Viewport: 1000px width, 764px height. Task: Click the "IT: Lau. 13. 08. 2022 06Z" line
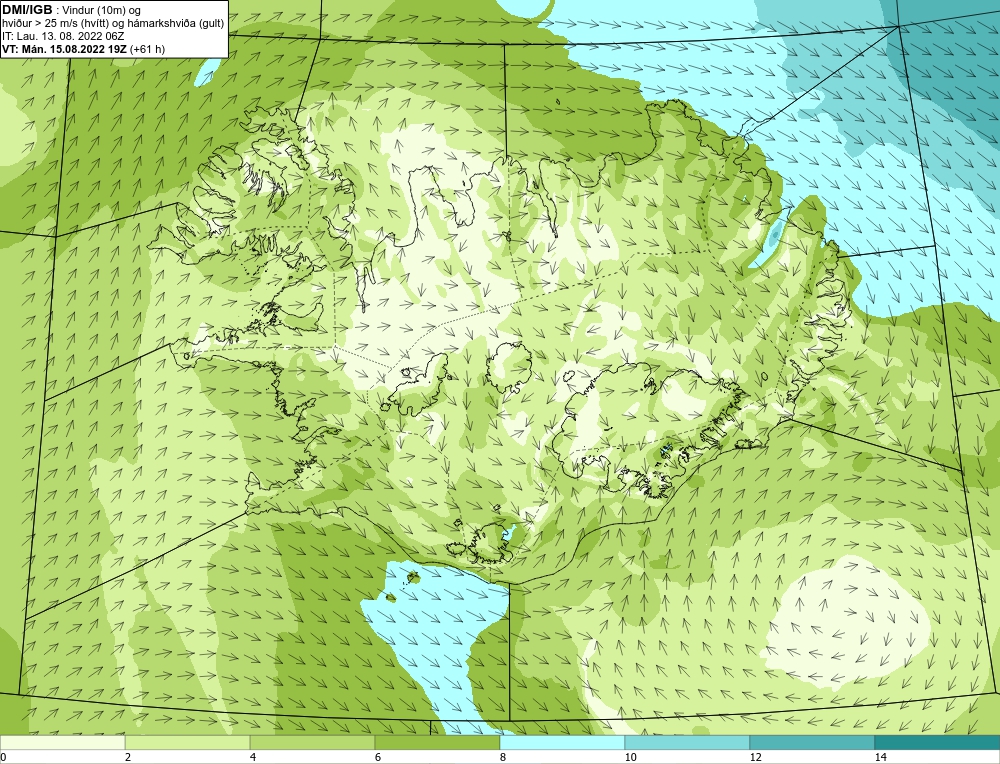[63, 36]
